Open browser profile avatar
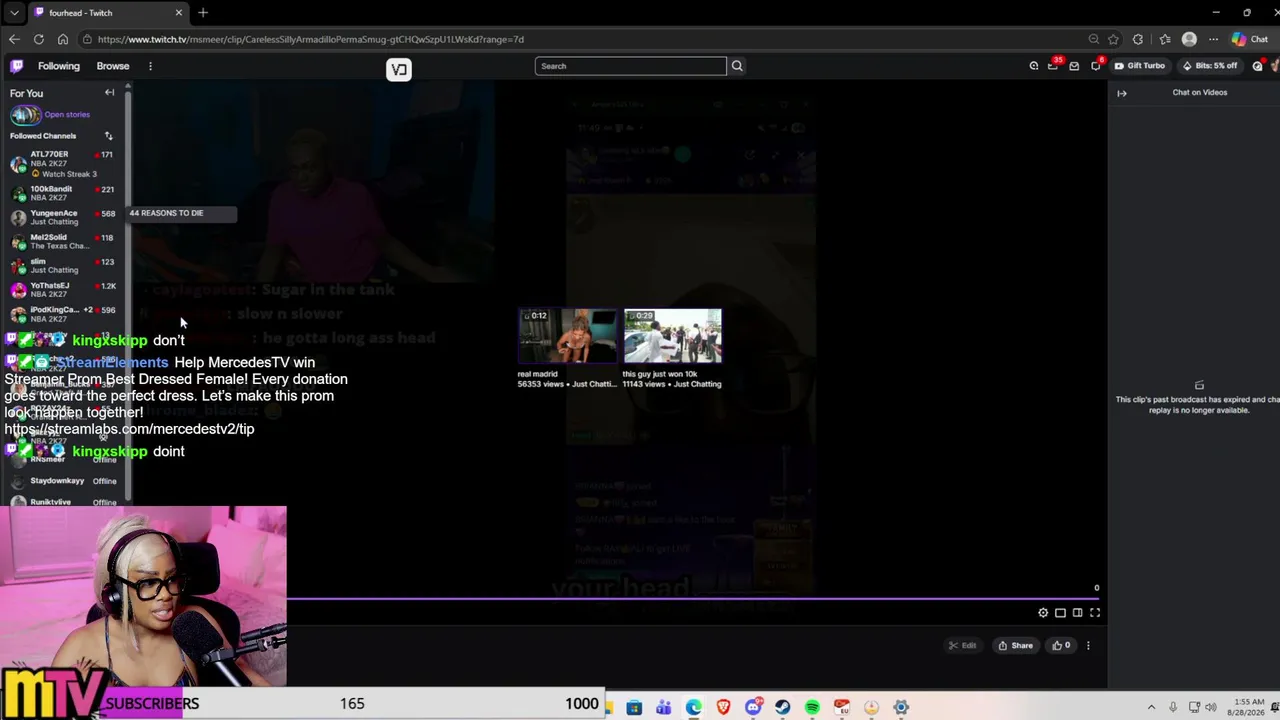The image size is (1280, 720). point(1189,39)
